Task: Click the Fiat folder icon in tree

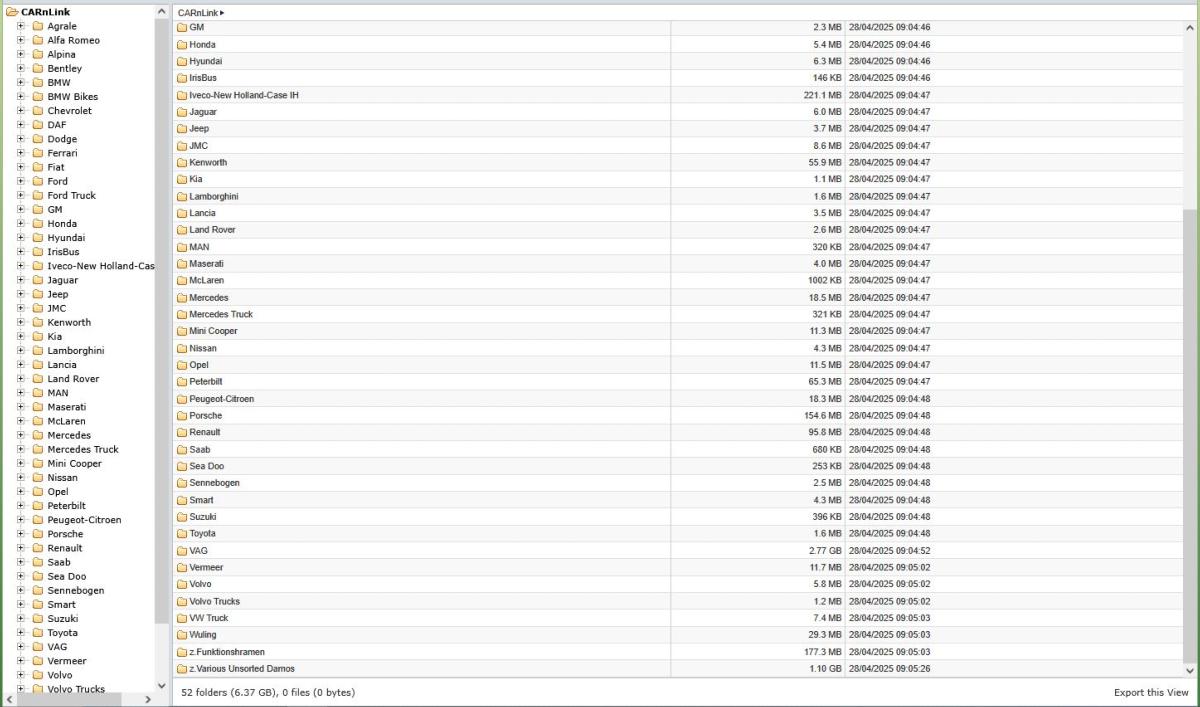Action: pyautogui.click(x=38, y=167)
